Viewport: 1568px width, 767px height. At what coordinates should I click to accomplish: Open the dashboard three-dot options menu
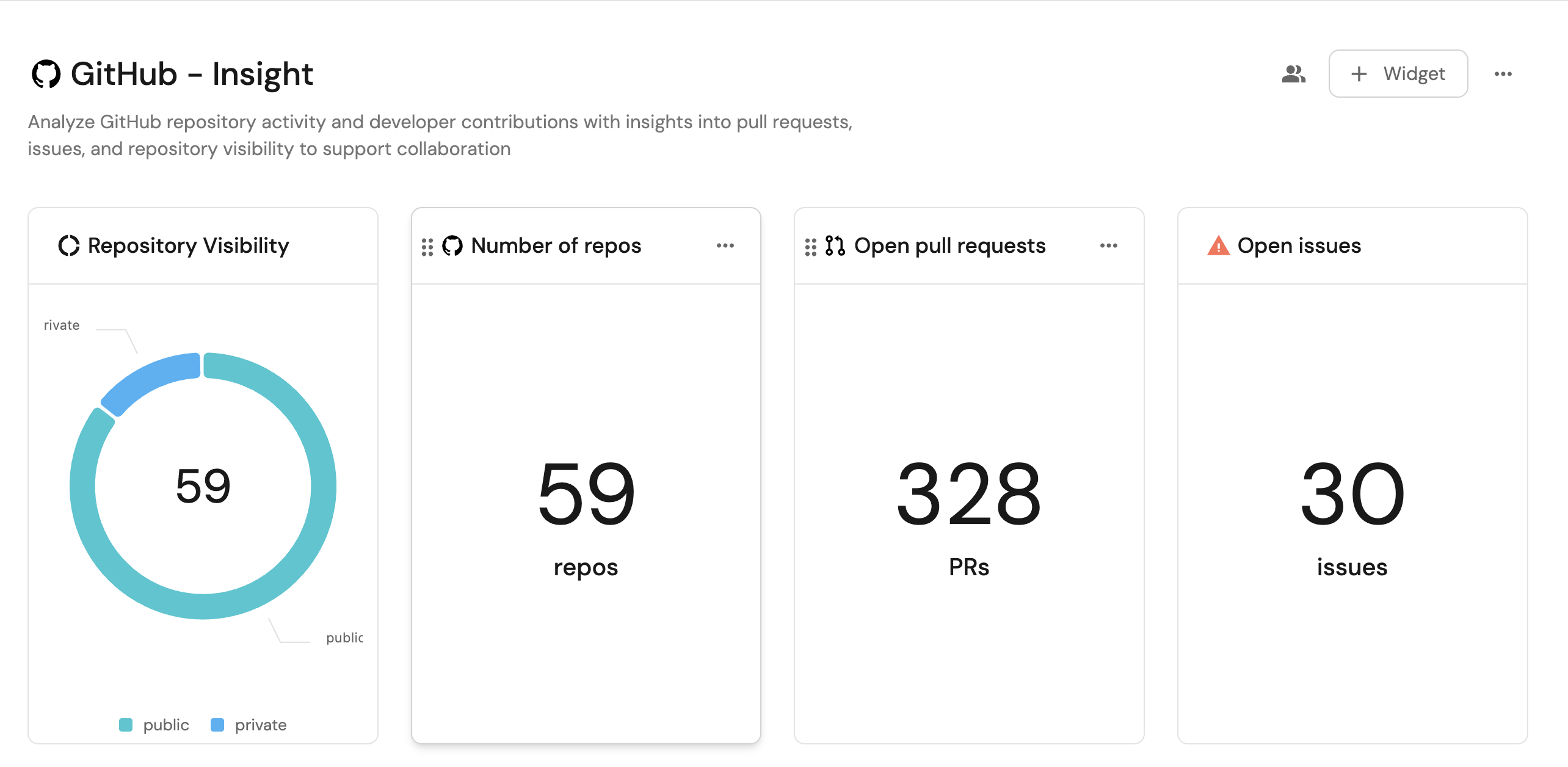click(1503, 74)
